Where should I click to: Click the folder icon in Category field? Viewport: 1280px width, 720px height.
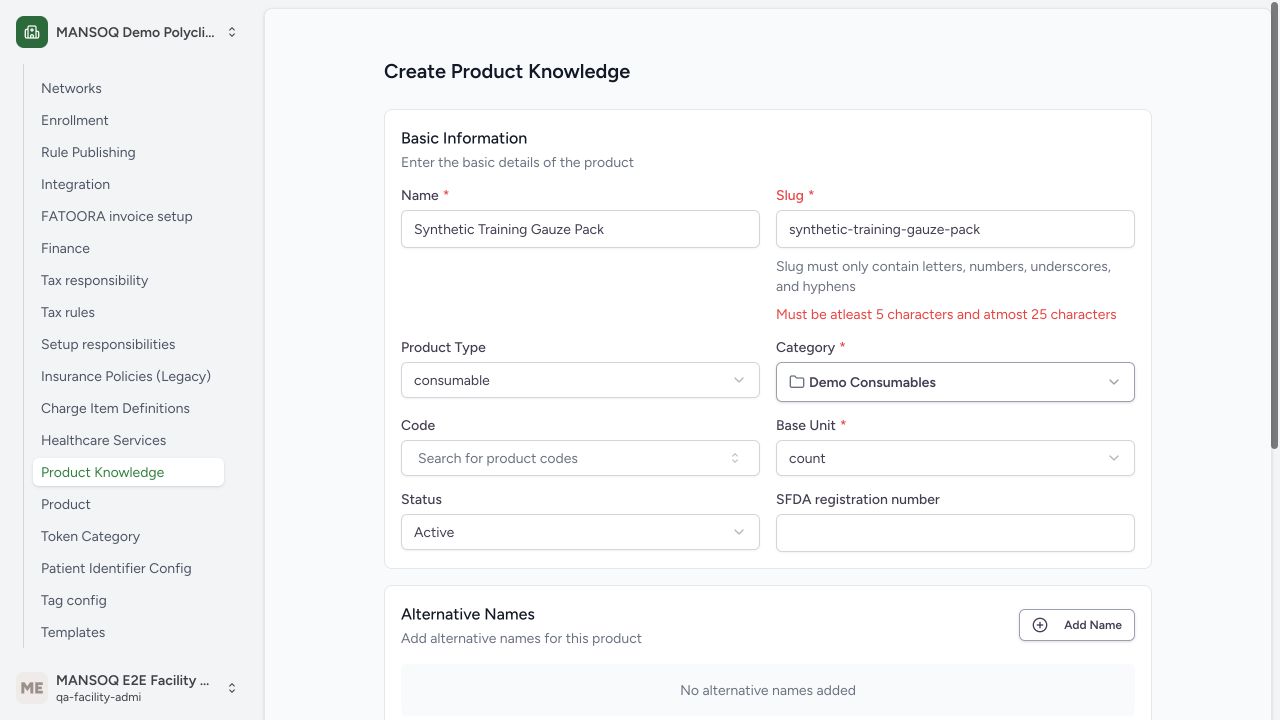797,382
